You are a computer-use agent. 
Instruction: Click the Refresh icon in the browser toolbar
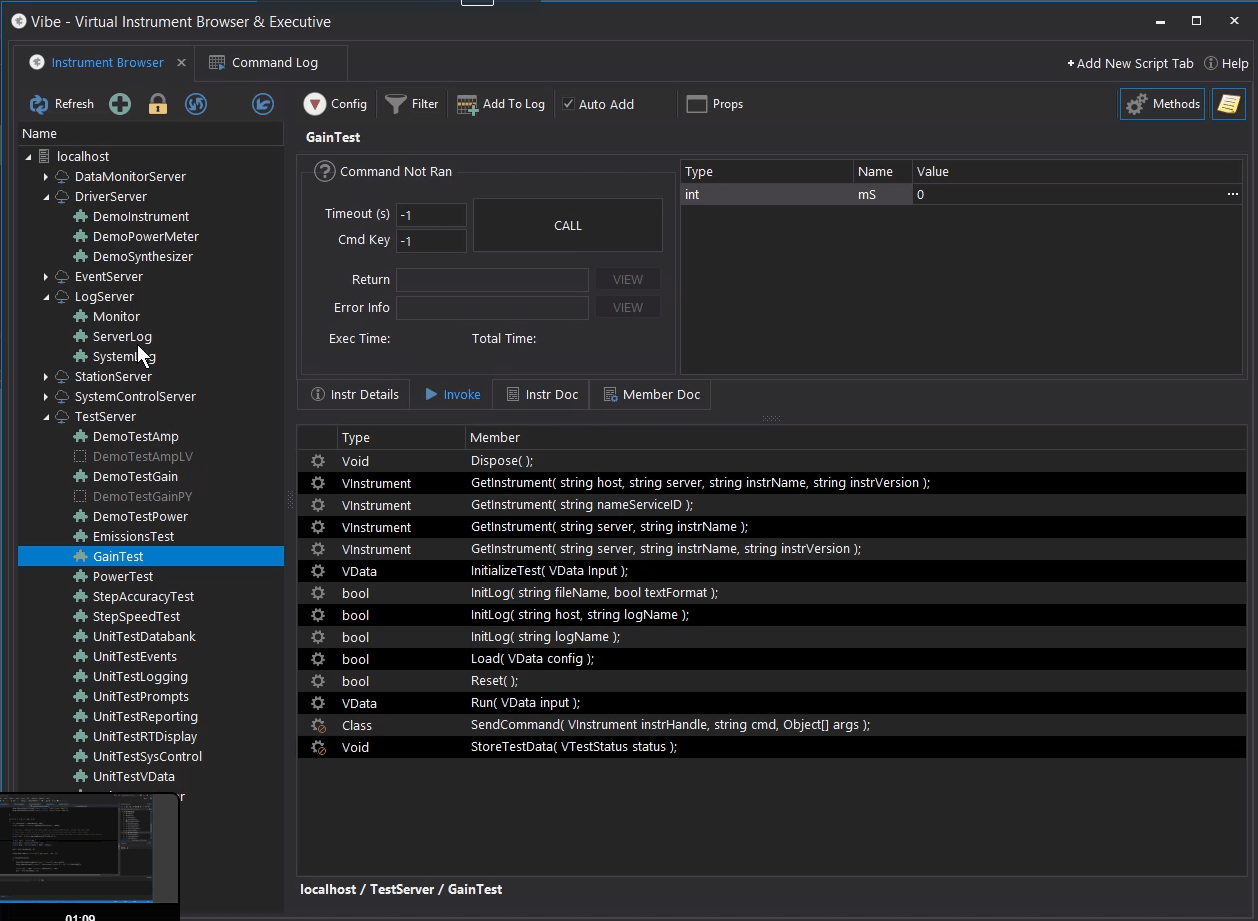[38, 103]
